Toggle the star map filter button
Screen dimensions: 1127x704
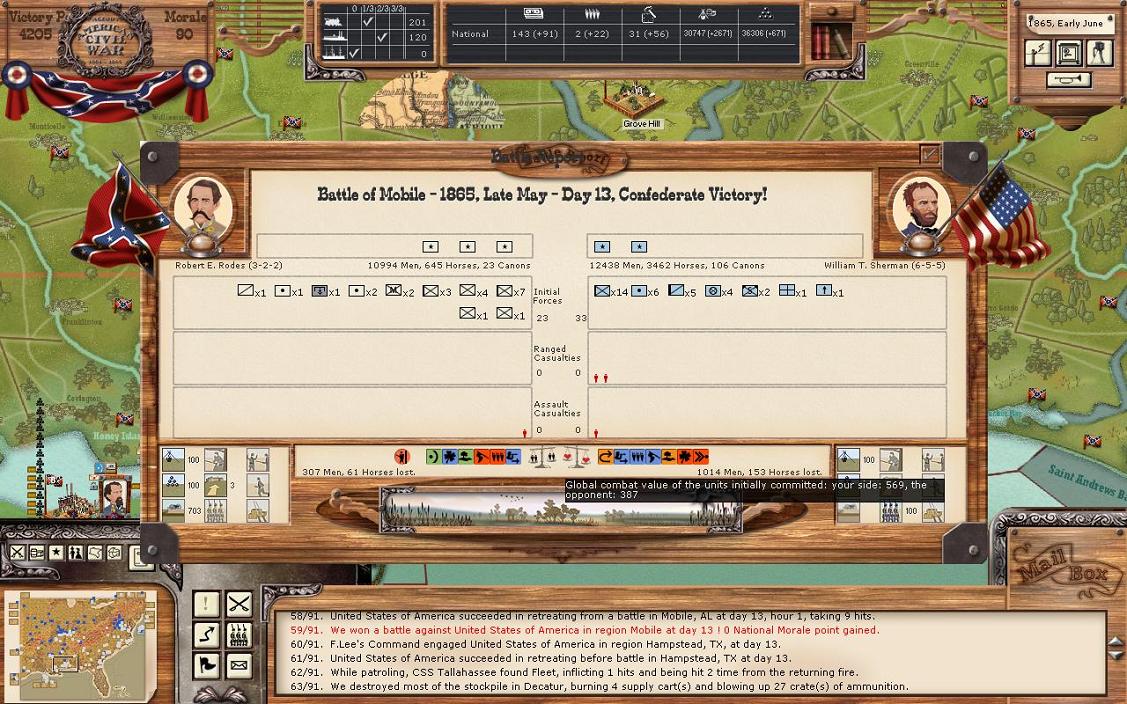pos(56,553)
